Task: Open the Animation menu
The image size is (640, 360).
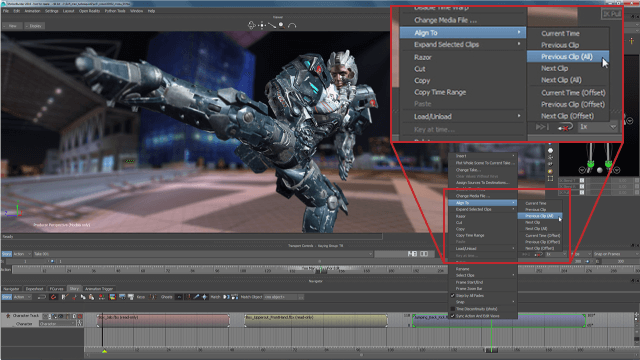Action: [32, 11]
